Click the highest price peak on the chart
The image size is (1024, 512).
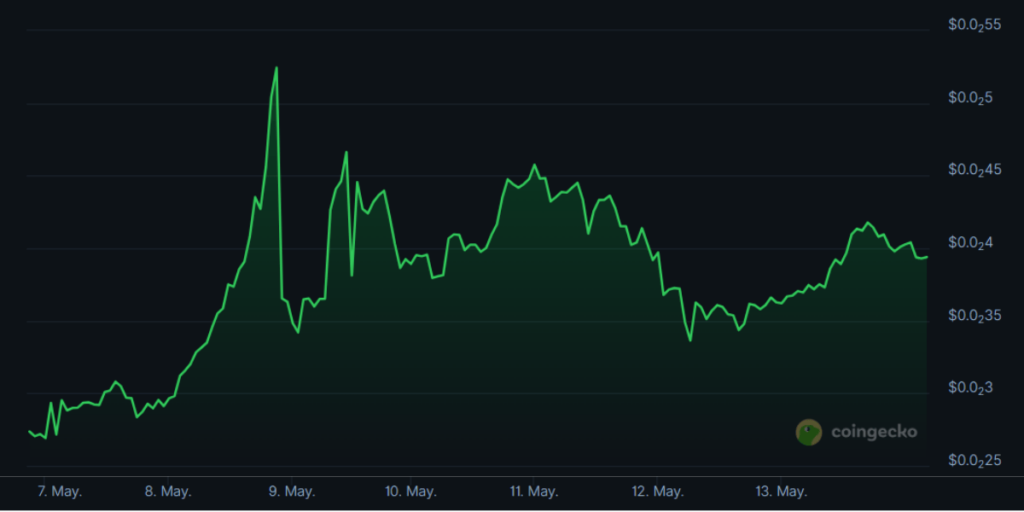tap(276, 67)
